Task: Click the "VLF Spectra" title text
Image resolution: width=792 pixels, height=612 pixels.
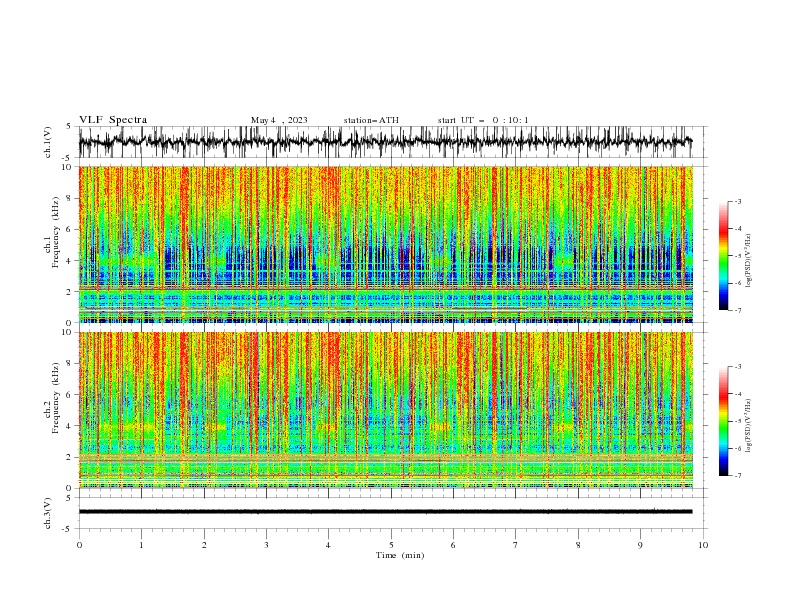Action: [x=113, y=120]
